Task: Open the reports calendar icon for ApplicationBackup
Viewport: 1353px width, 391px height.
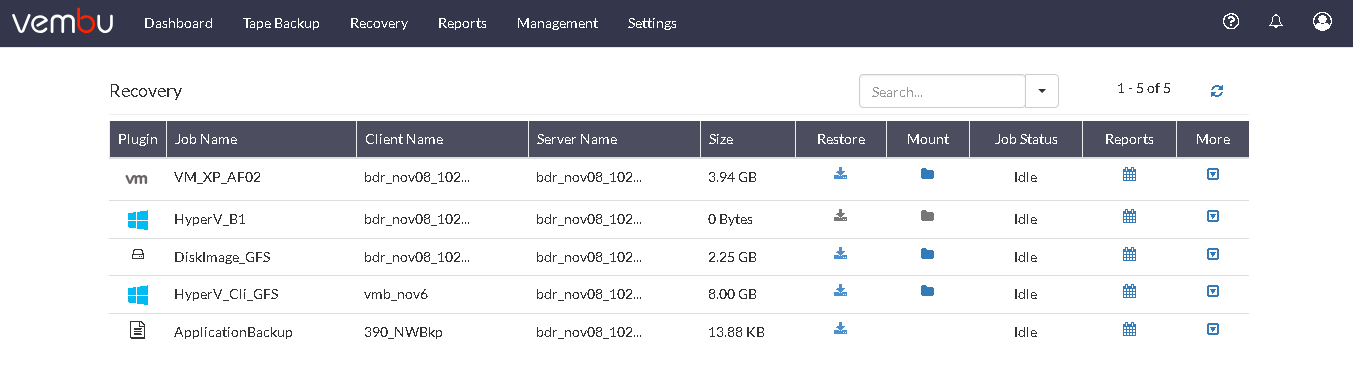Action: click(1129, 329)
